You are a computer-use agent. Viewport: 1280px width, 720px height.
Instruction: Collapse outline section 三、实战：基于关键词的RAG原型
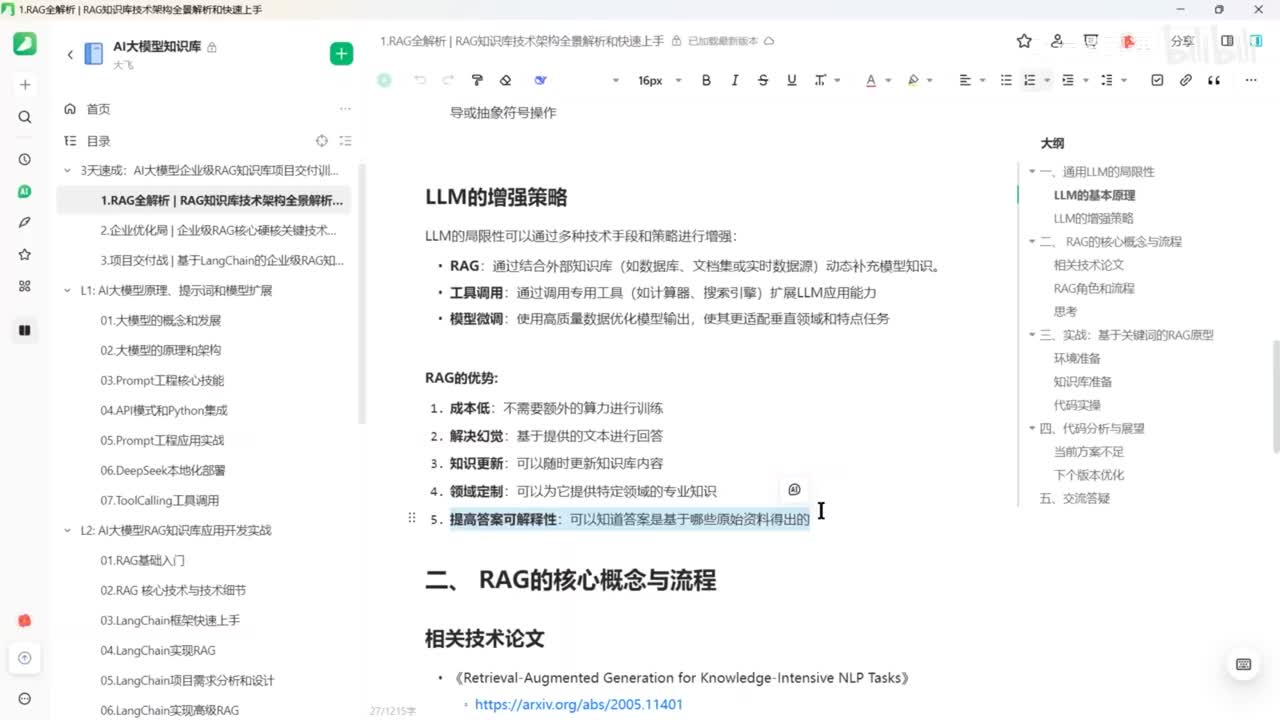(1032, 335)
